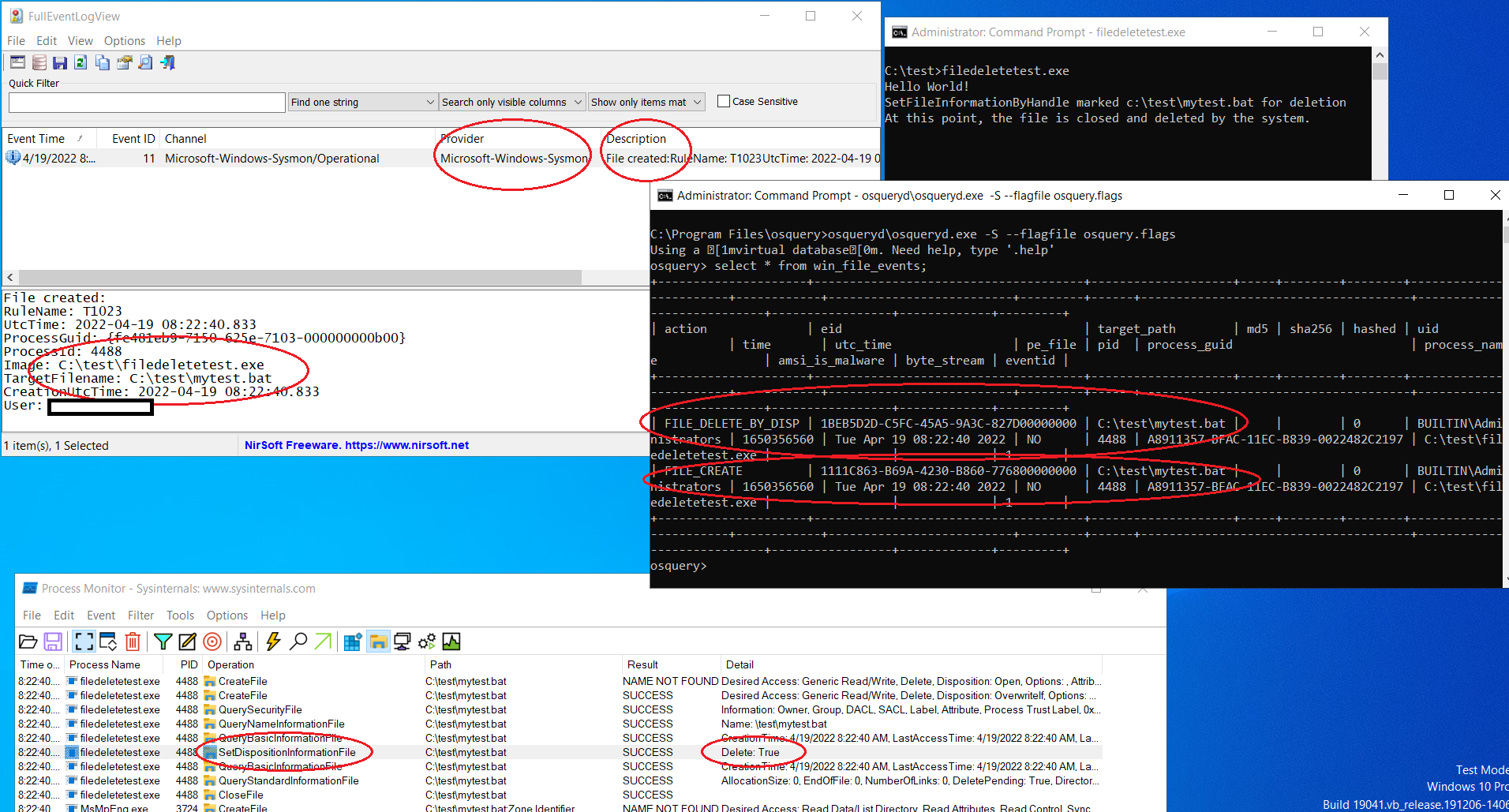
Task: Click the left arrow of FullEventLogView horizontal scrollbar
Action: tap(10, 278)
